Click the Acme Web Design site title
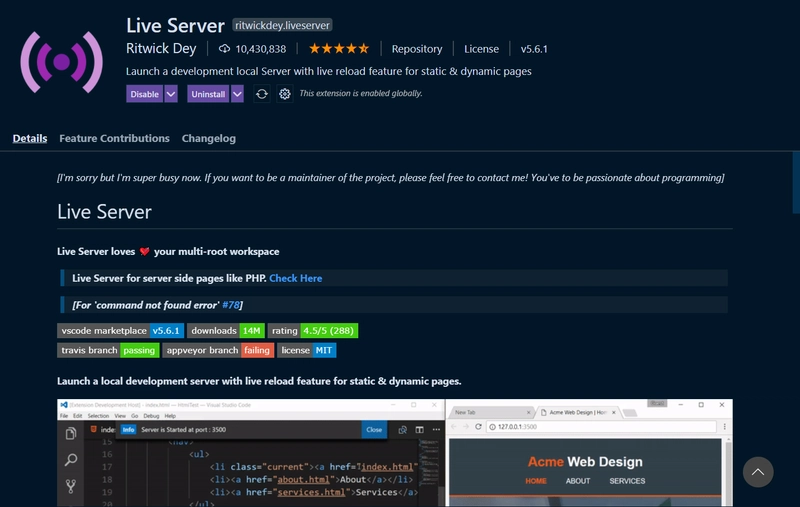This screenshot has height=507, width=800. tap(585, 462)
